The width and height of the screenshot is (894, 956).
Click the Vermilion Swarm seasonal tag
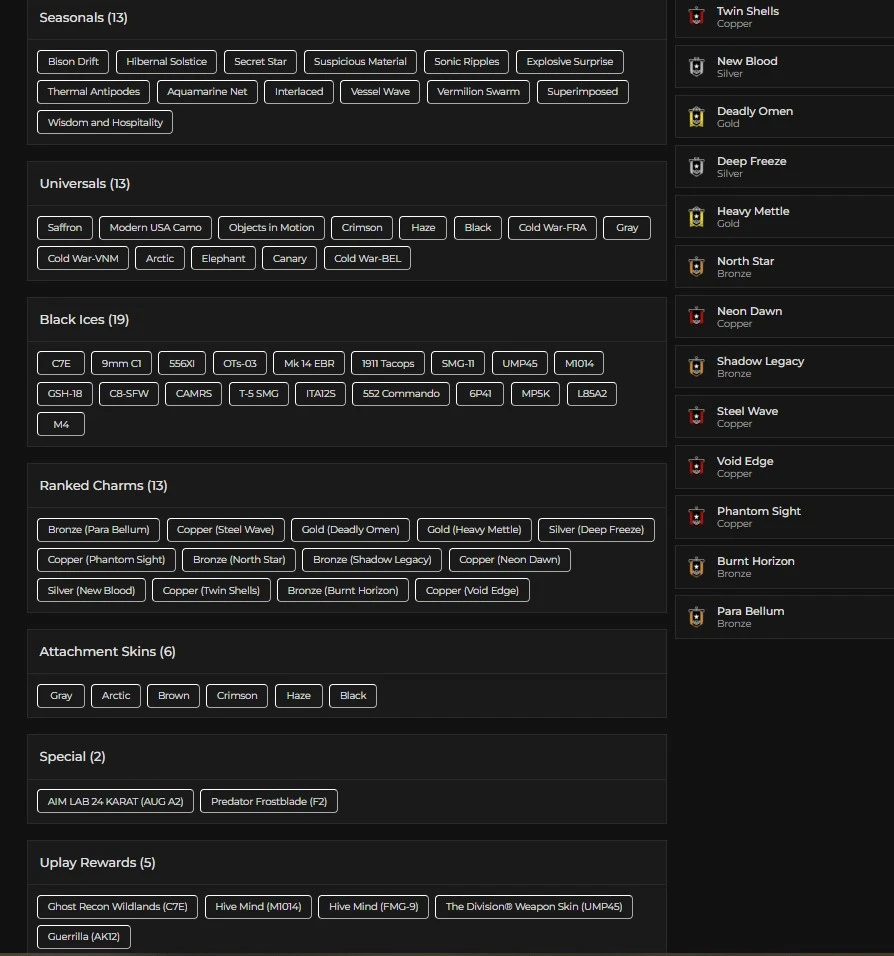pyautogui.click(x=479, y=92)
